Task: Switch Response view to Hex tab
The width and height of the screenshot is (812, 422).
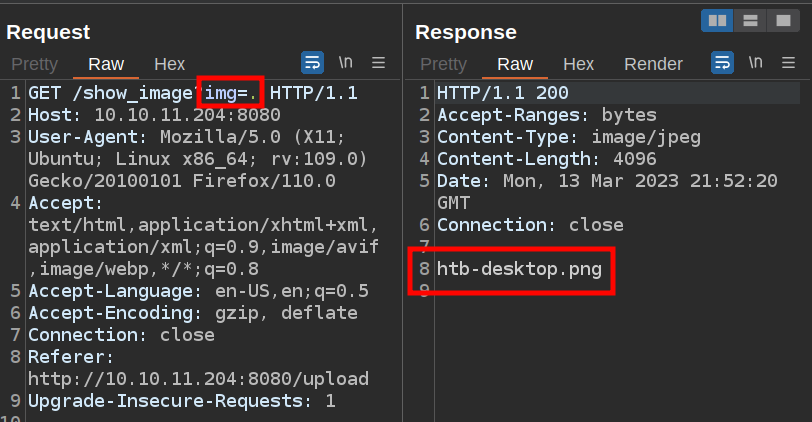Action: tap(578, 64)
